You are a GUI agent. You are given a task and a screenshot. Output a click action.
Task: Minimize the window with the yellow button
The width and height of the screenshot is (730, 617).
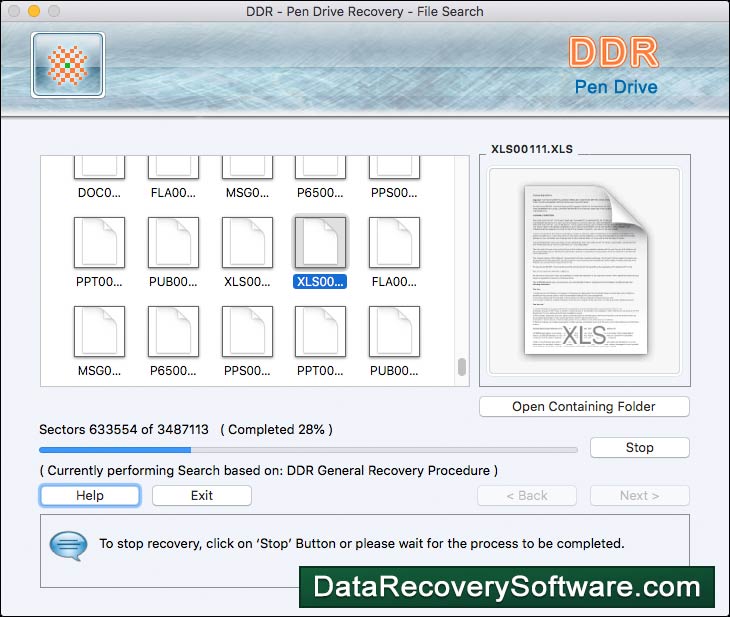click(x=34, y=11)
